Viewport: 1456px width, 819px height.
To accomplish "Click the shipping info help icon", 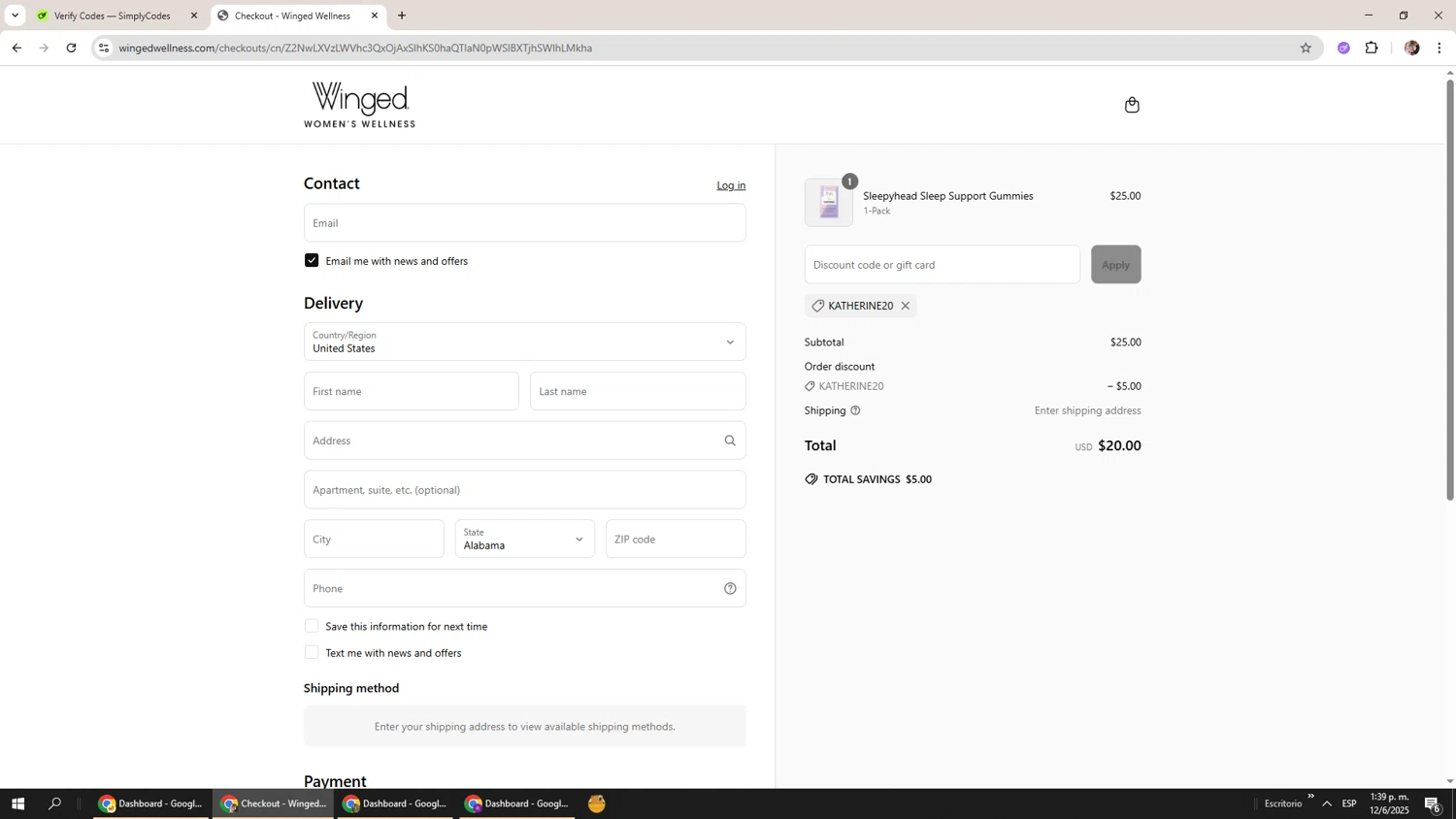I will 855,410.
